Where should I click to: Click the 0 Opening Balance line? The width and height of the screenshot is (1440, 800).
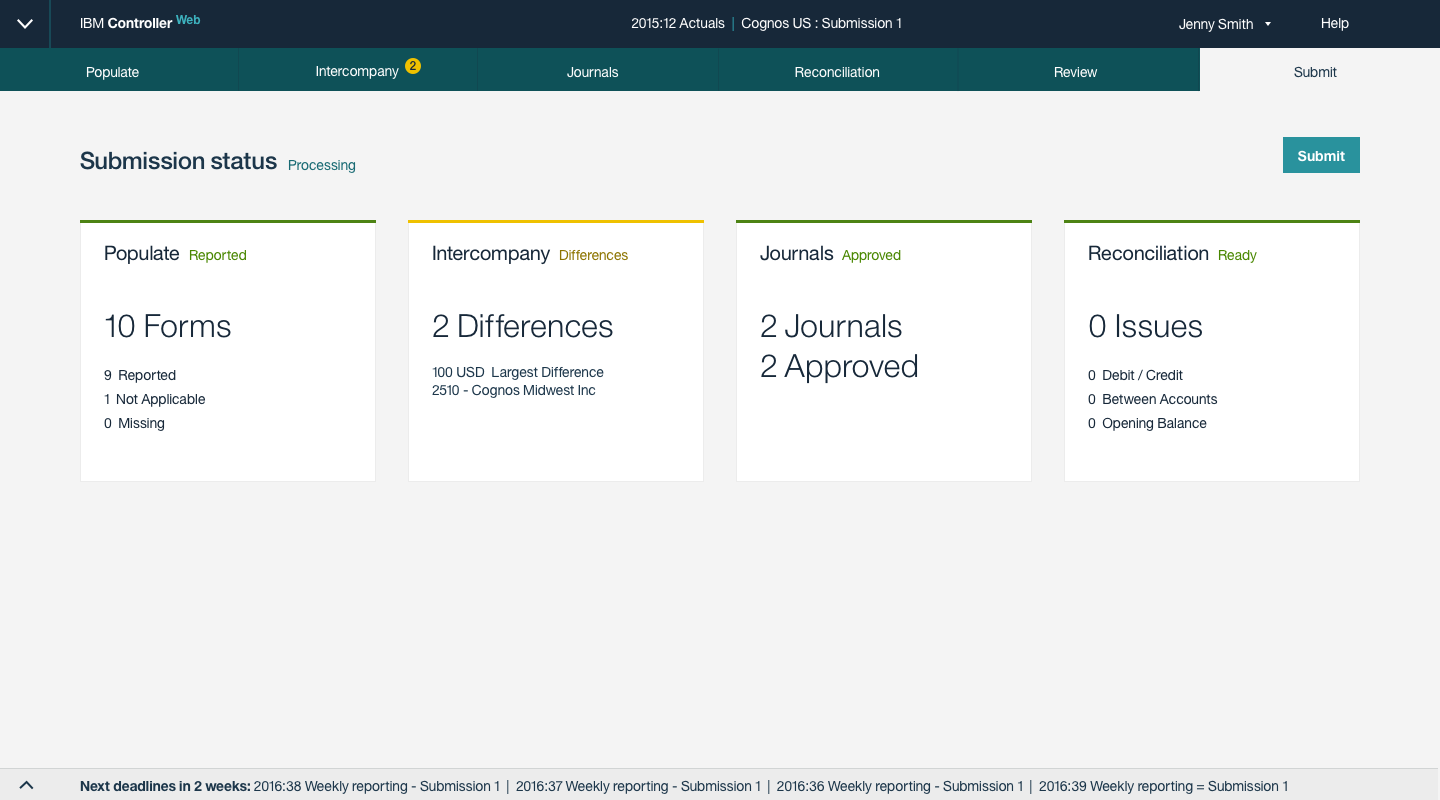click(1147, 423)
